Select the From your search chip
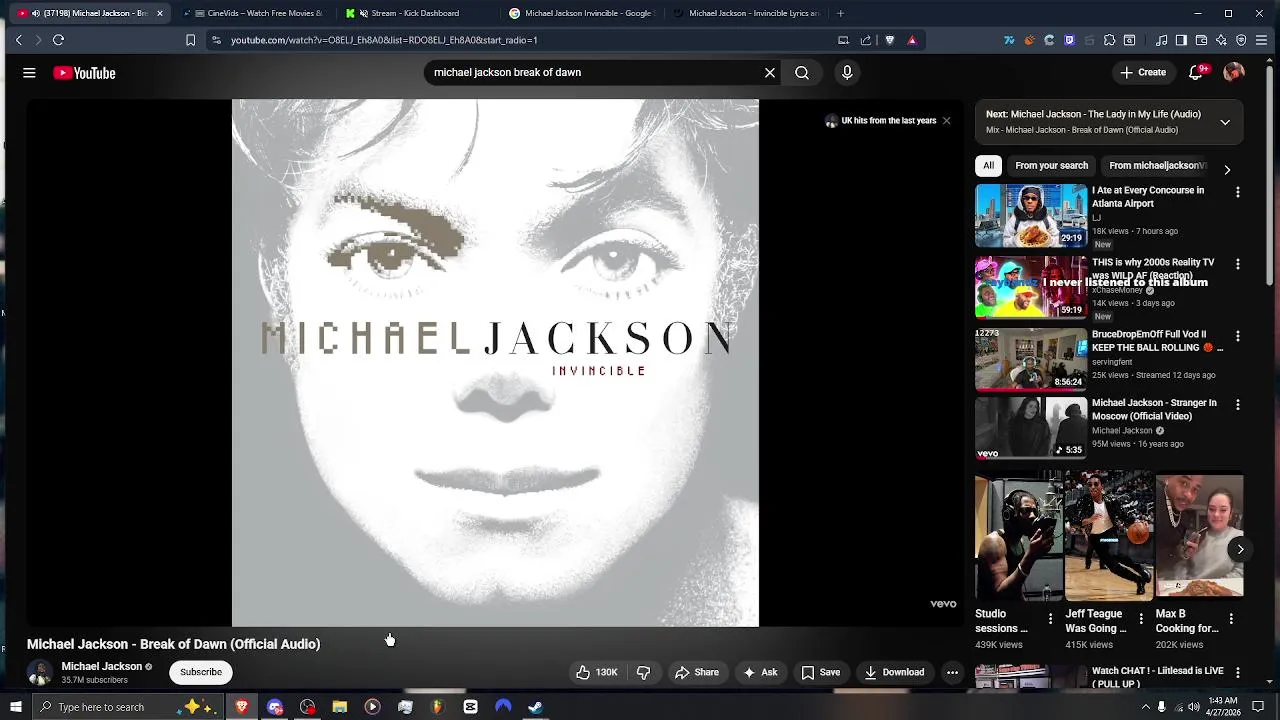 (x=1051, y=166)
